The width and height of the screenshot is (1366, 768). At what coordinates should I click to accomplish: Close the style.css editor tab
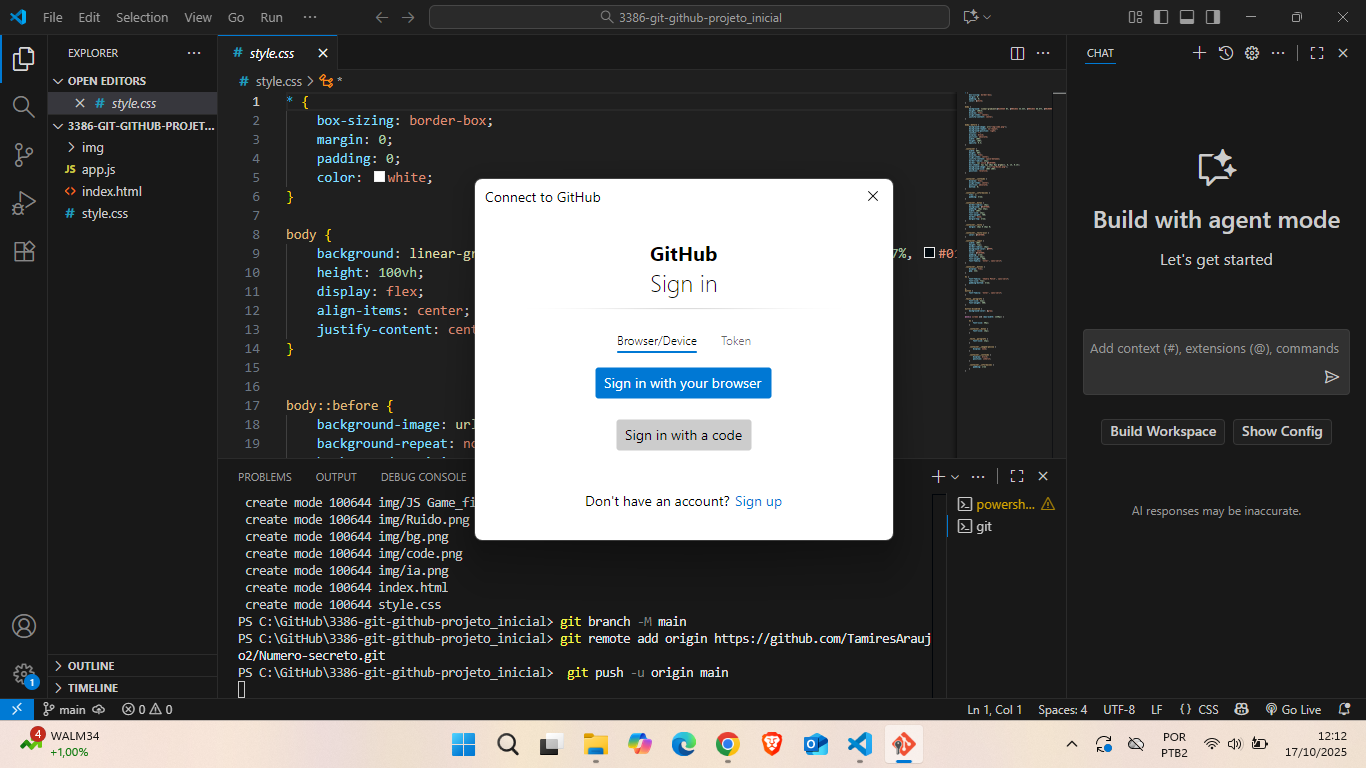point(323,53)
